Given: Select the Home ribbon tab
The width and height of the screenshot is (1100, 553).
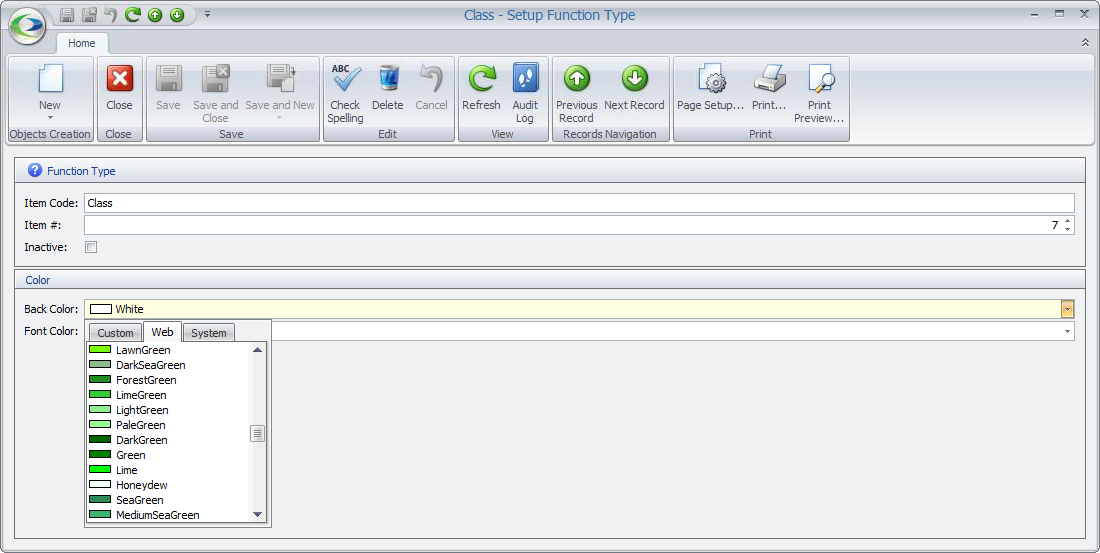Looking at the screenshot, I should (x=81, y=43).
